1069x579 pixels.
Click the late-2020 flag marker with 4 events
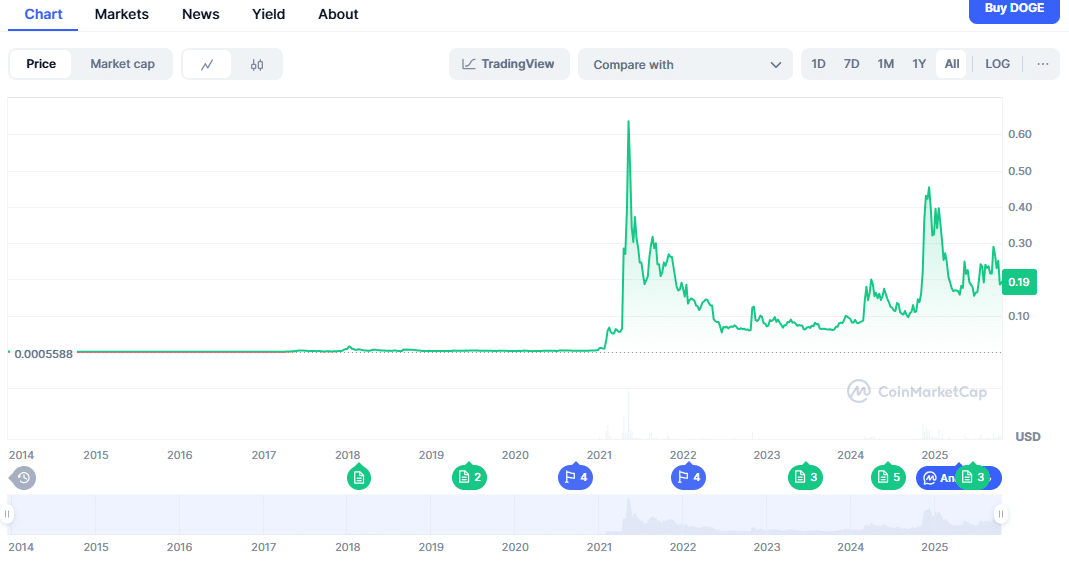pos(575,478)
